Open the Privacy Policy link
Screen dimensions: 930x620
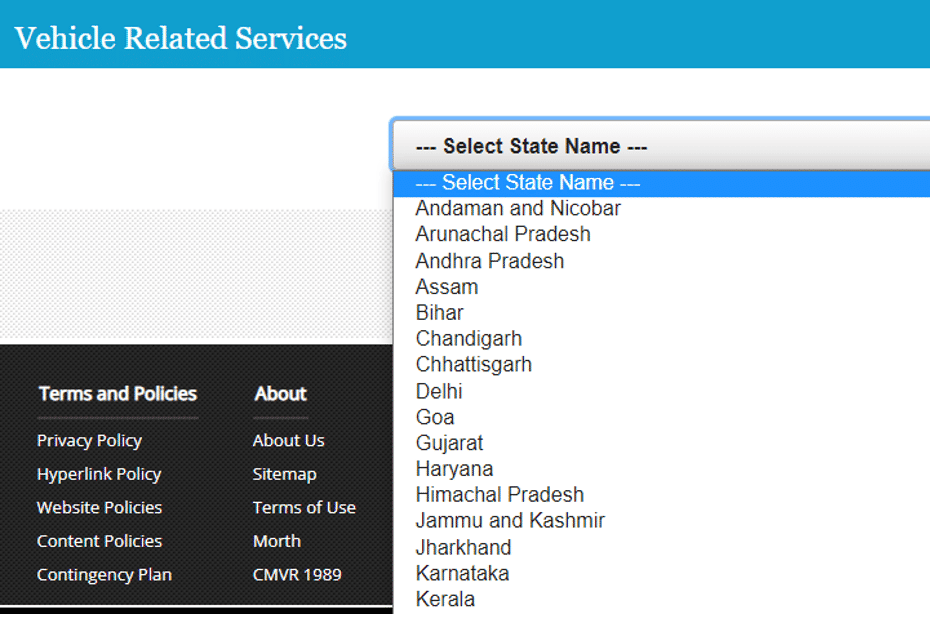[x=90, y=441]
